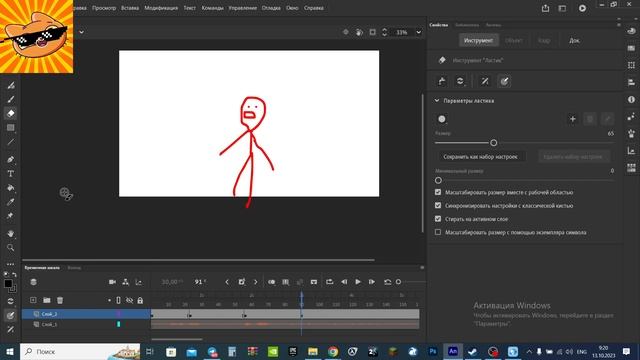Viewport: 640px width, 360px height.
Task: Select the Text tool
Action: [x=11, y=173]
